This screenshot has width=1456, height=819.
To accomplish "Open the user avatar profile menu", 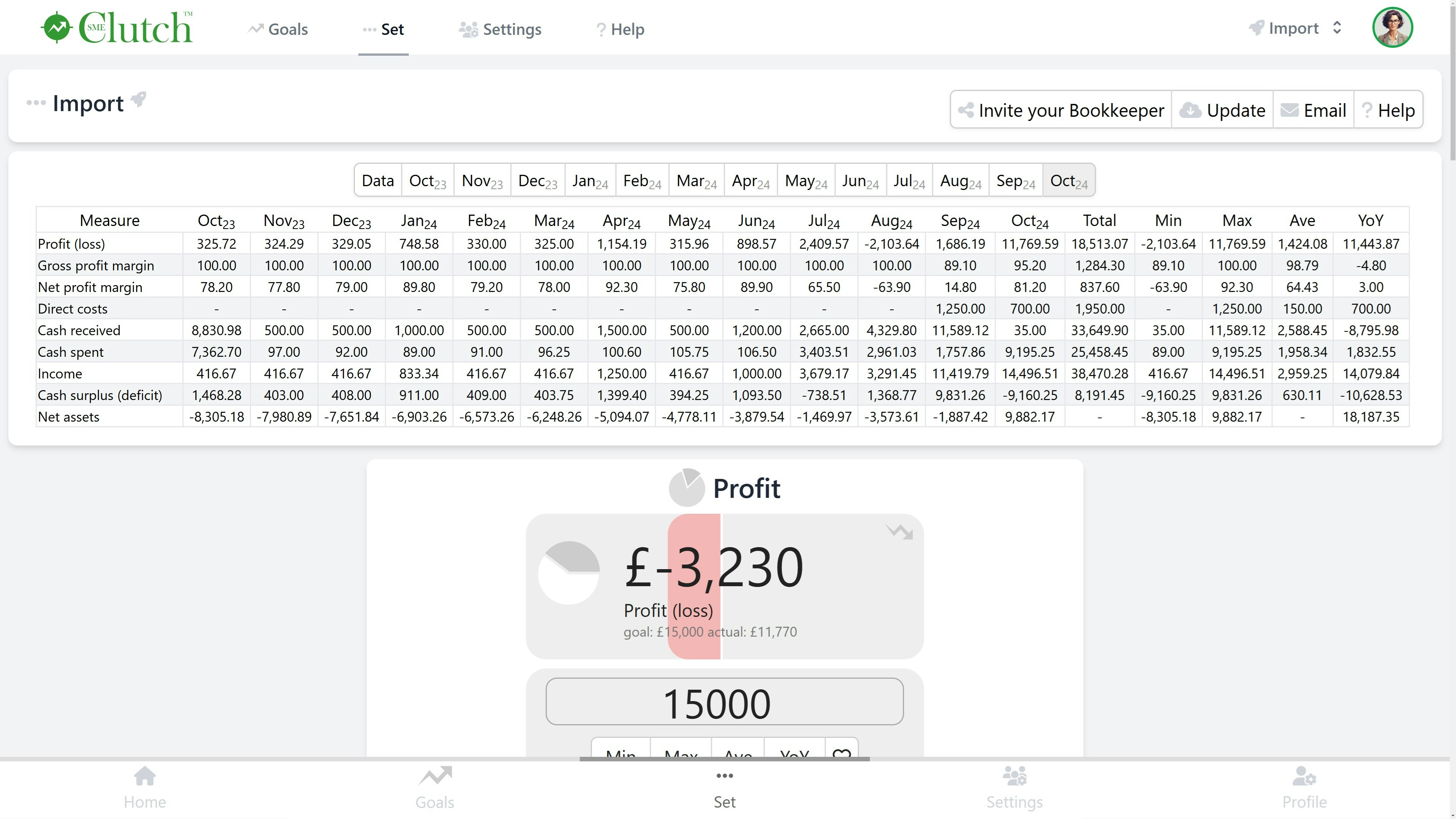I will (1392, 27).
